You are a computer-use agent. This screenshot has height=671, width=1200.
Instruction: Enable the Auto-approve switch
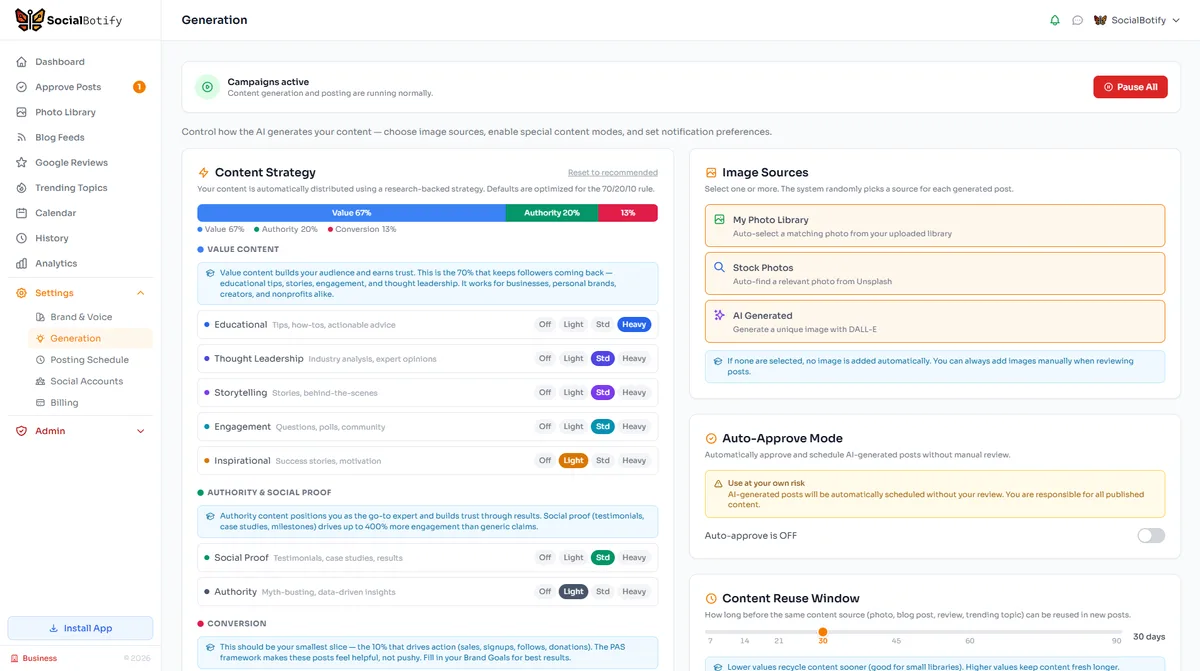pyautogui.click(x=1150, y=535)
